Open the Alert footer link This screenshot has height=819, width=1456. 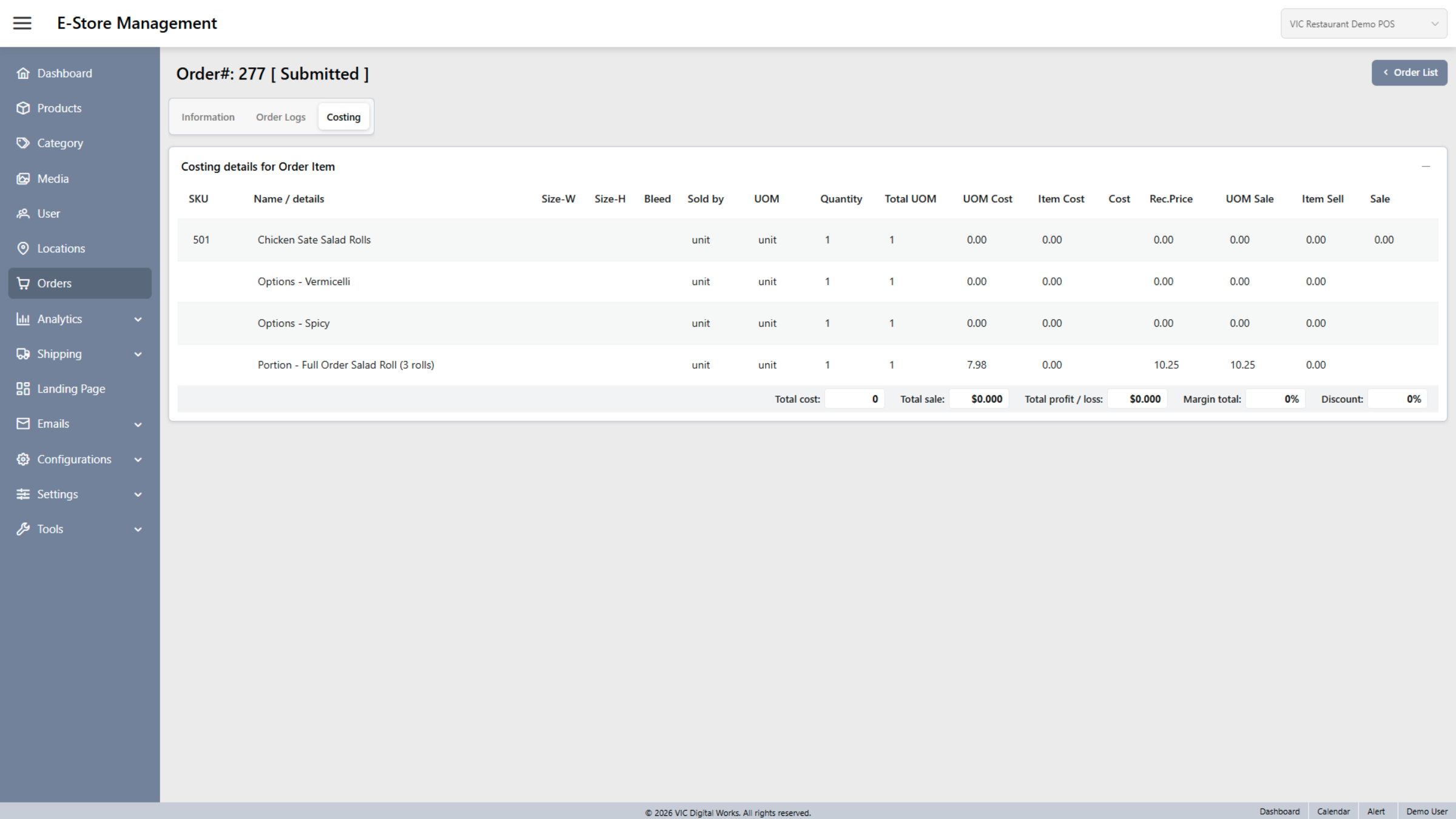pyautogui.click(x=1376, y=812)
